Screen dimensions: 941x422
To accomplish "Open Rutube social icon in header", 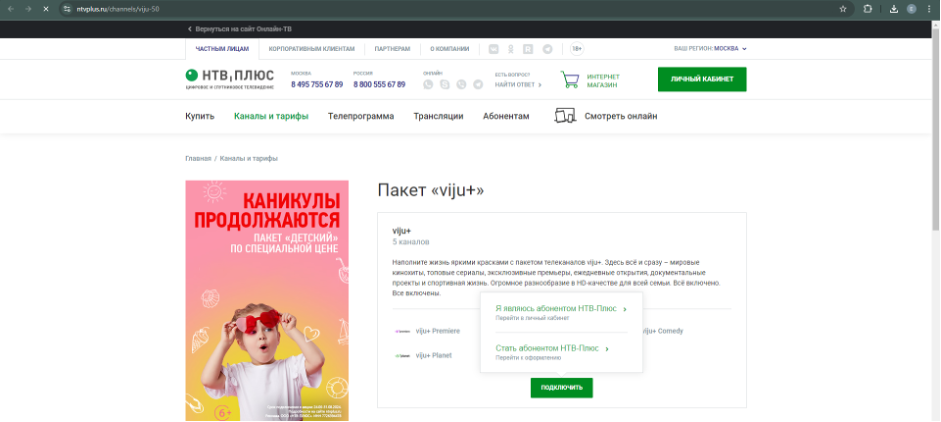I will tap(529, 49).
